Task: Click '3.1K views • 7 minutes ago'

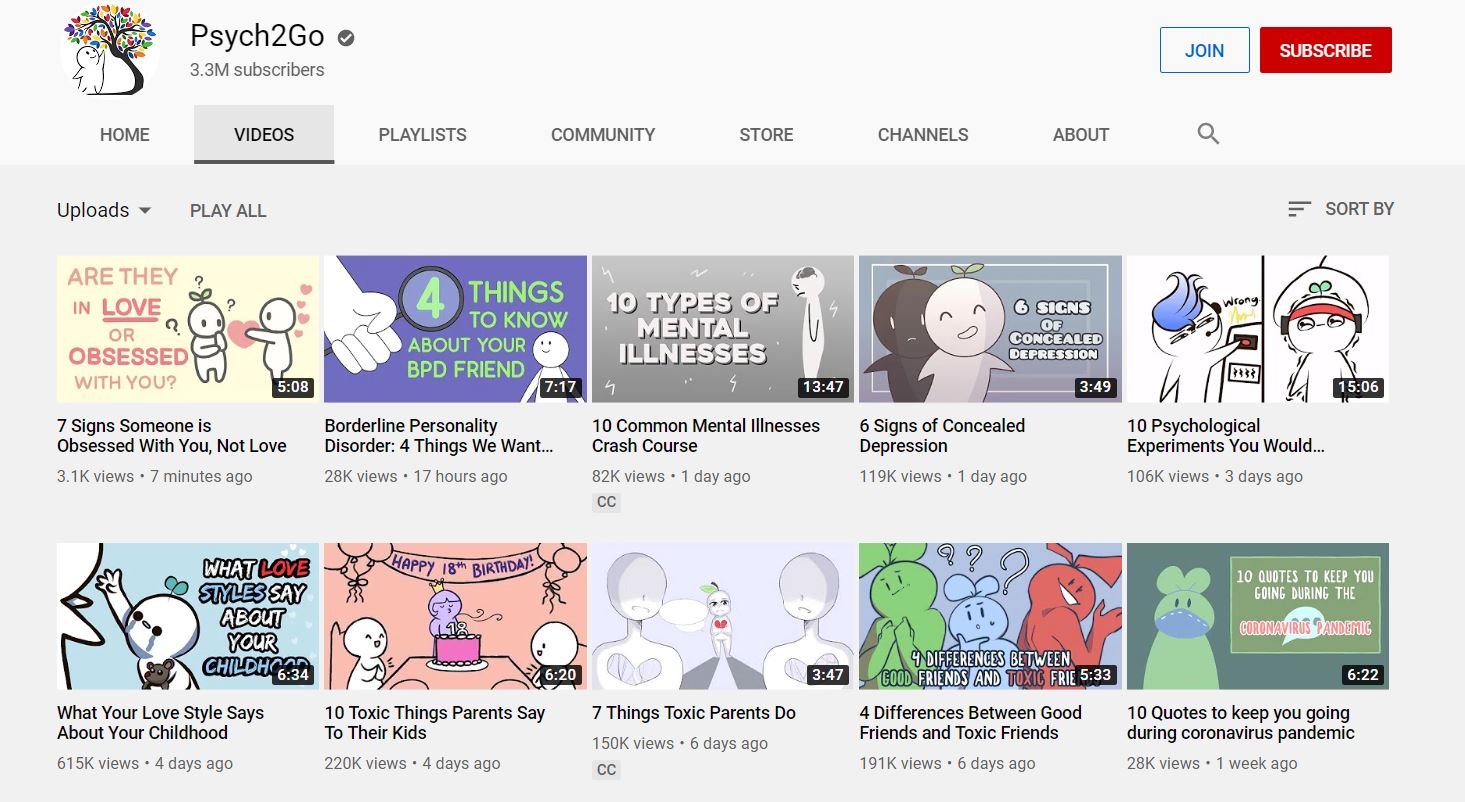Action: 155,477
